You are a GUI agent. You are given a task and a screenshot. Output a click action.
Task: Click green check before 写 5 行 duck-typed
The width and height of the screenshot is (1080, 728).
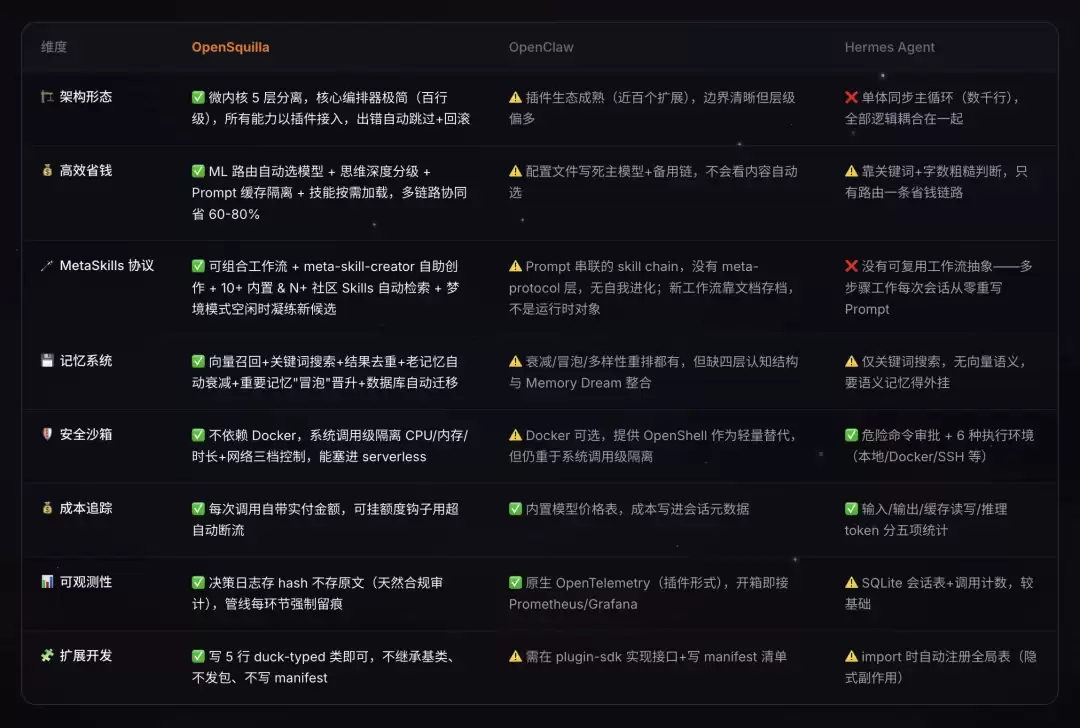point(198,656)
